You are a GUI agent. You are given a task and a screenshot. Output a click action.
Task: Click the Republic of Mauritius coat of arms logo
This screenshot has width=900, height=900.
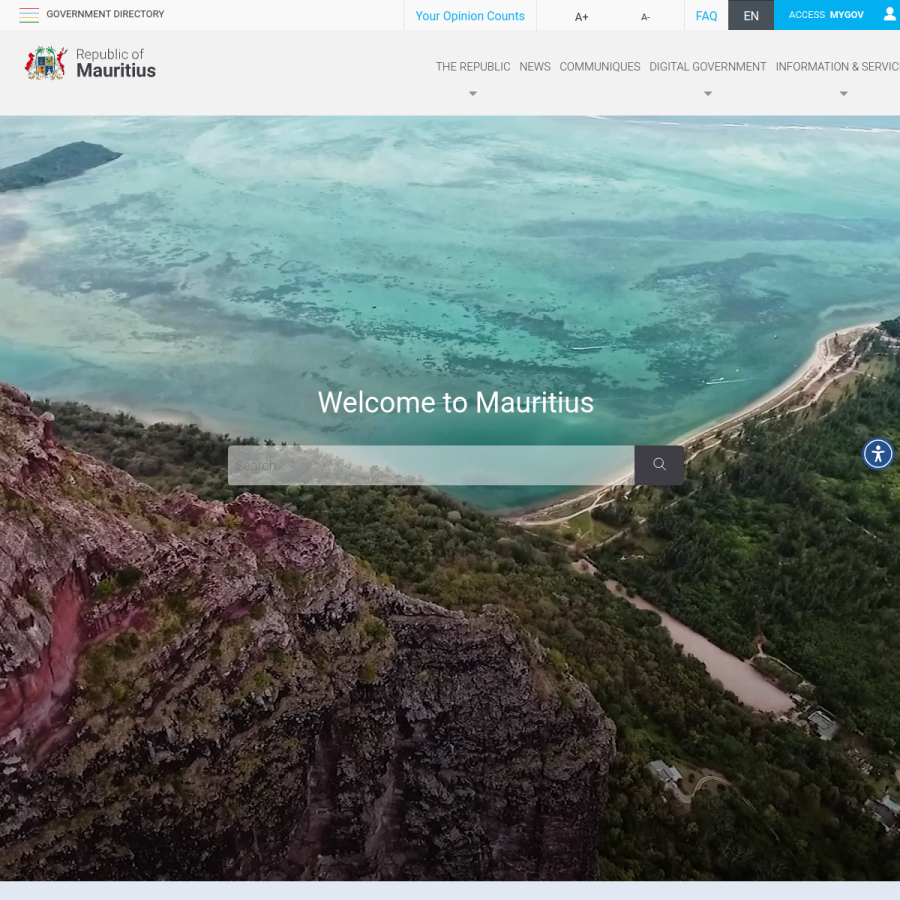tap(46, 63)
